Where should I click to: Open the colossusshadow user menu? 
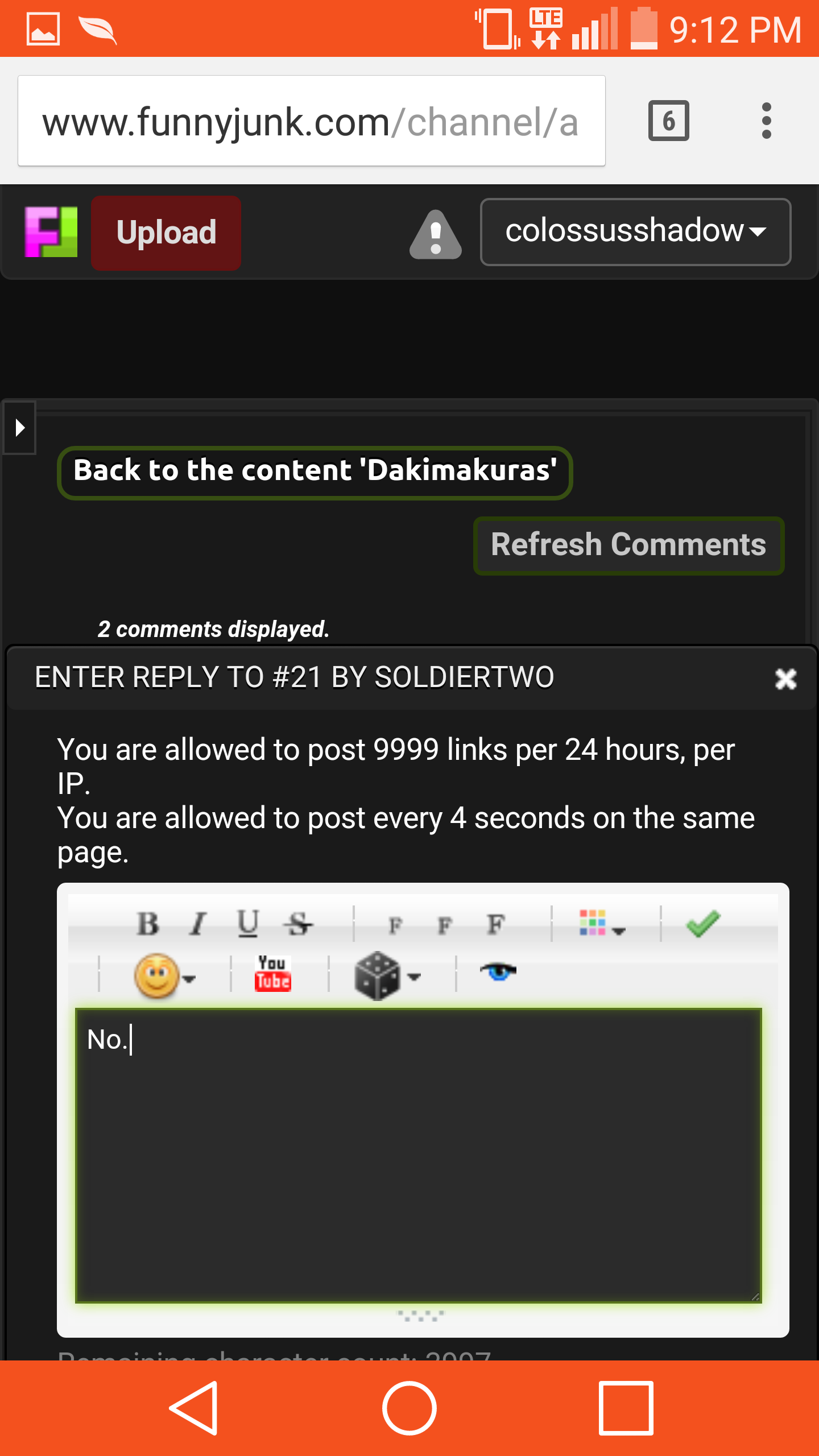click(635, 232)
